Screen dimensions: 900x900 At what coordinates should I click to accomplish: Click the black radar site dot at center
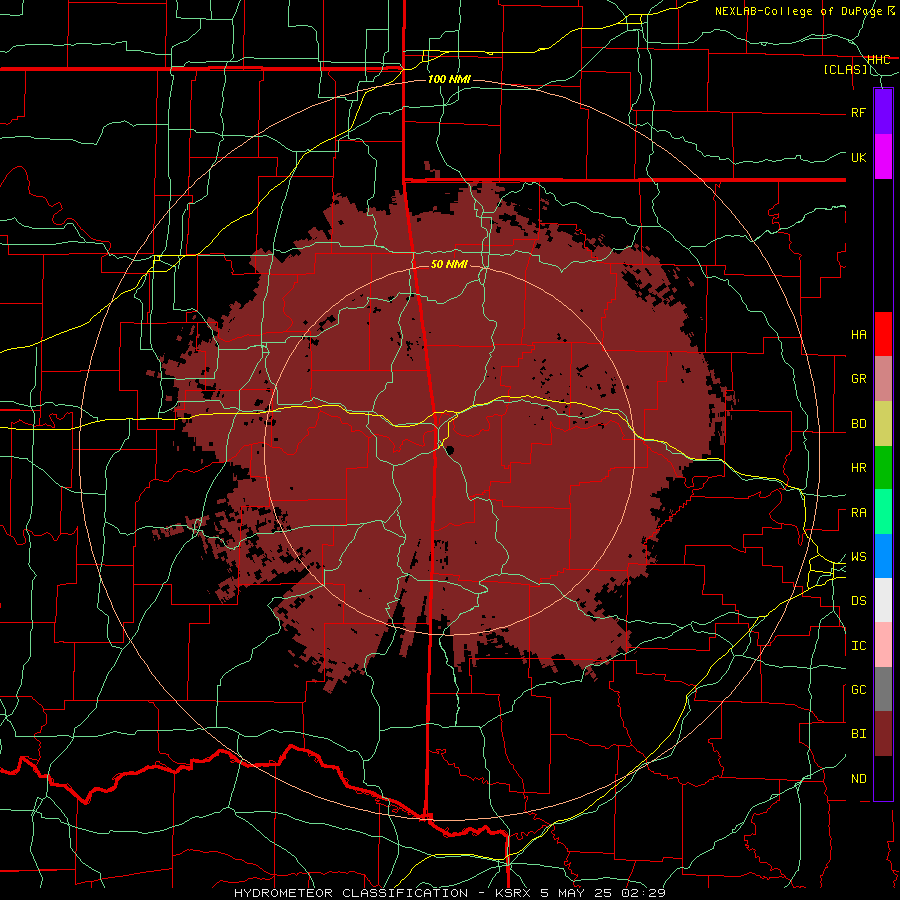tap(449, 449)
